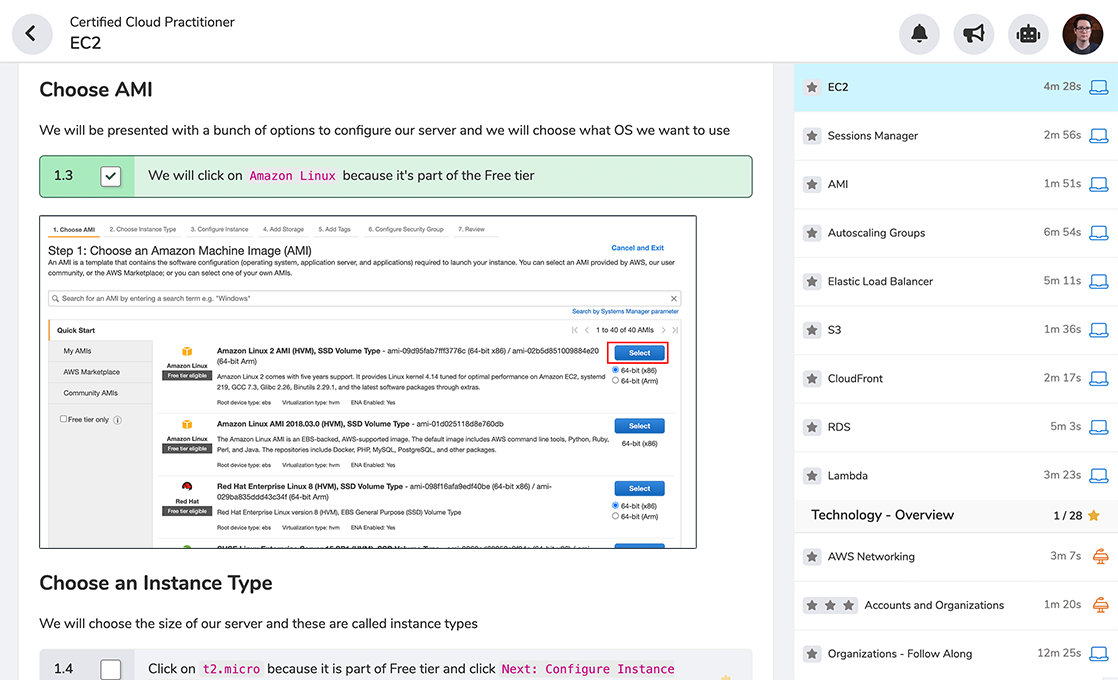Click the "3m 7s" duration for AWS Networking
This screenshot has width=1118, height=680.
[x=1065, y=556]
